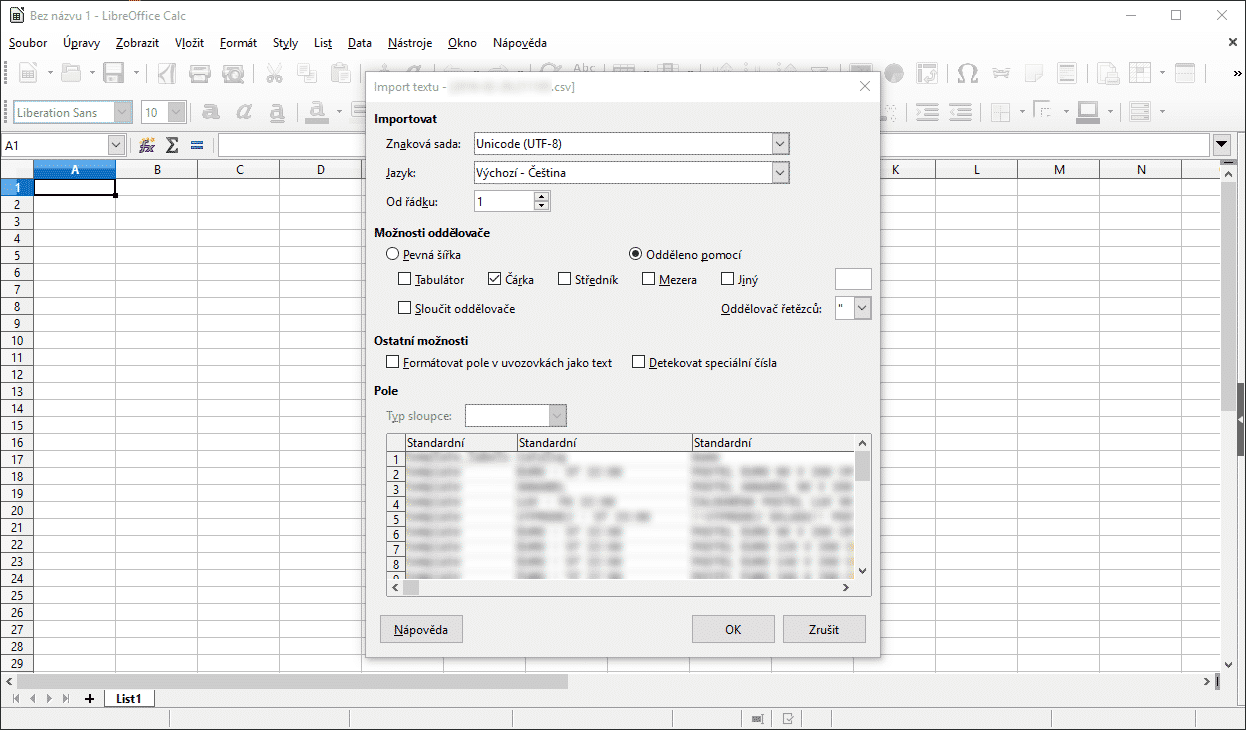Click the Od řádku number field
The image size is (1246, 730).
503,202
